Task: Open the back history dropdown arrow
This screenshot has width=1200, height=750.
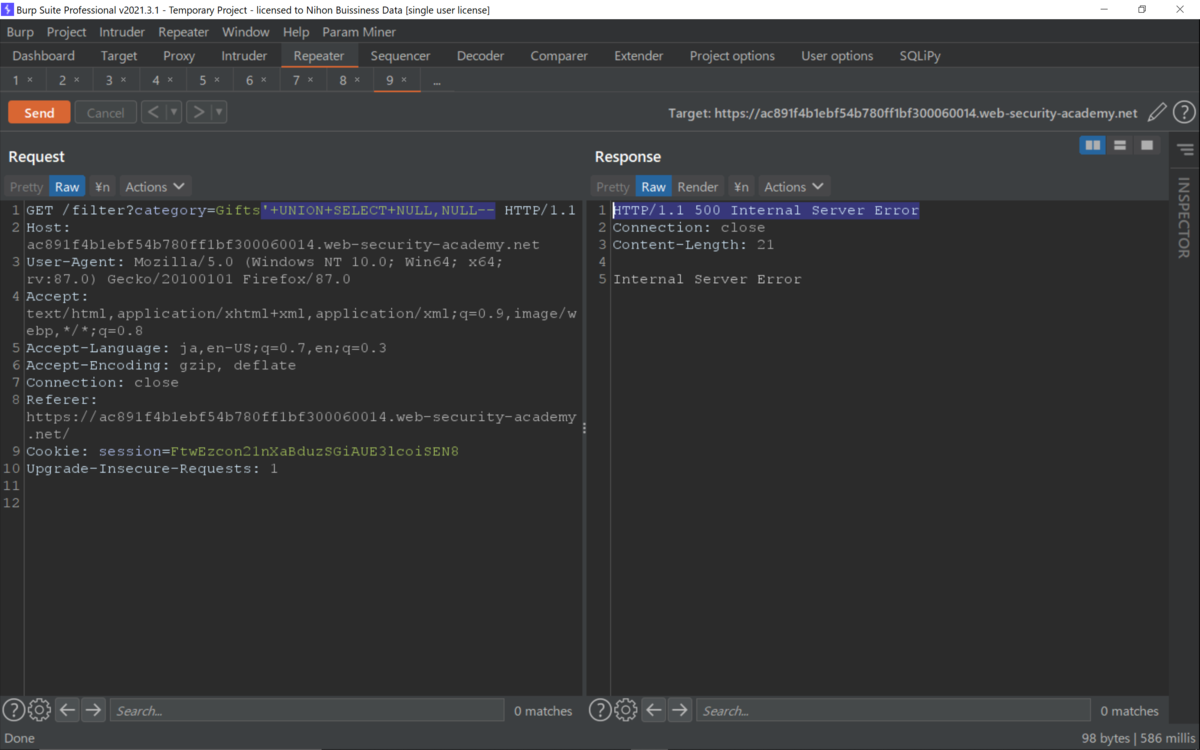Action: [x=173, y=112]
